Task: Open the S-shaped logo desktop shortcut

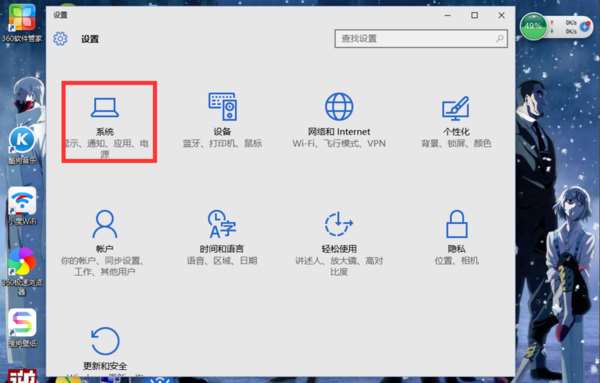Action: (x=22, y=323)
